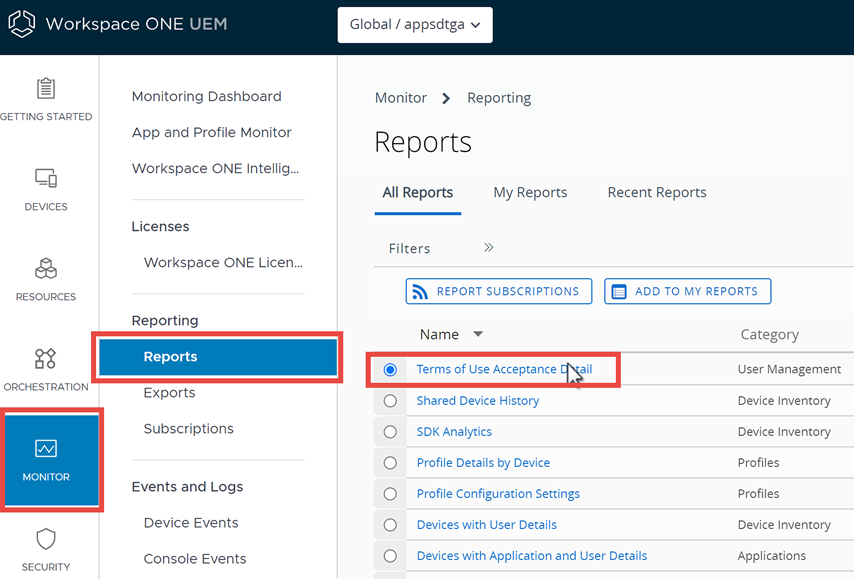Click Applications category cell
Viewport: 854px width, 579px height.
pos(772,556)
